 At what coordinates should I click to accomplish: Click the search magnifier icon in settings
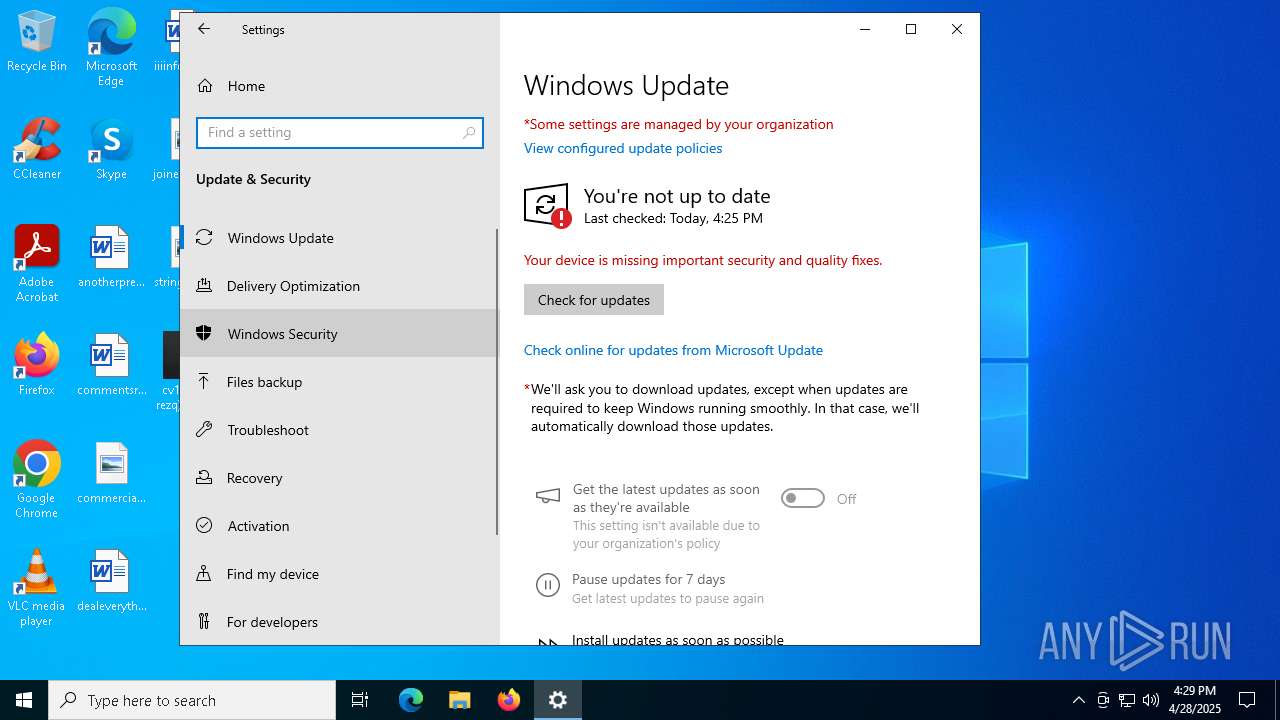(469, 133)
